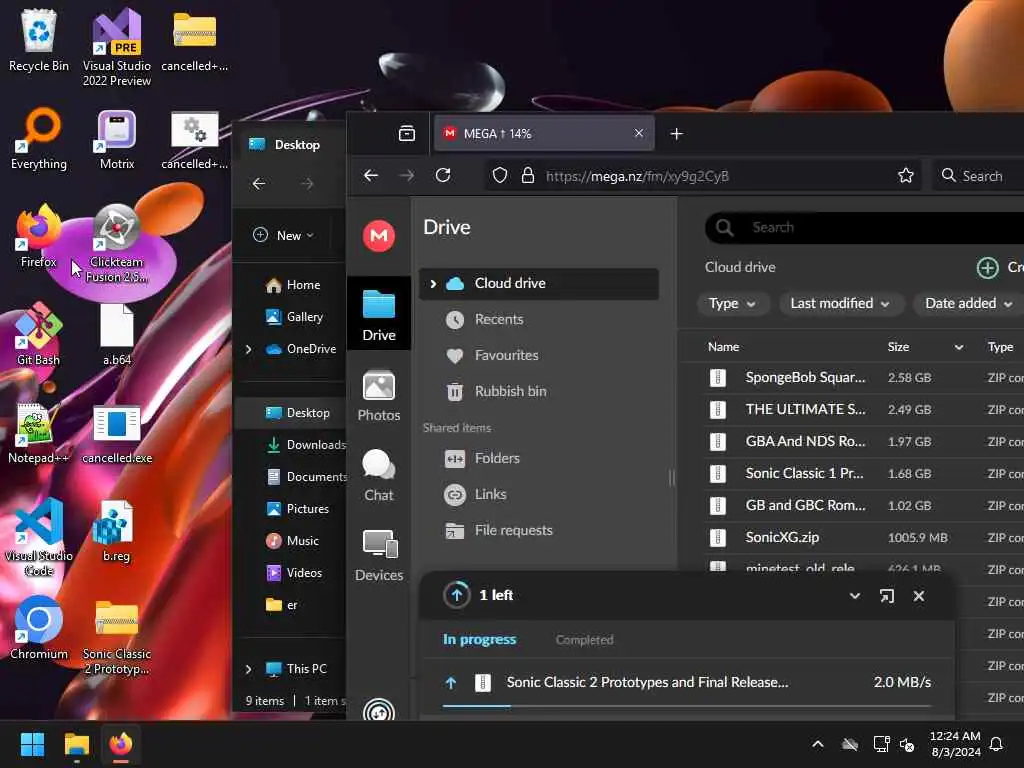Open a new Firefox tab
Screen dimensions: 1024x768
pos(677,133)
